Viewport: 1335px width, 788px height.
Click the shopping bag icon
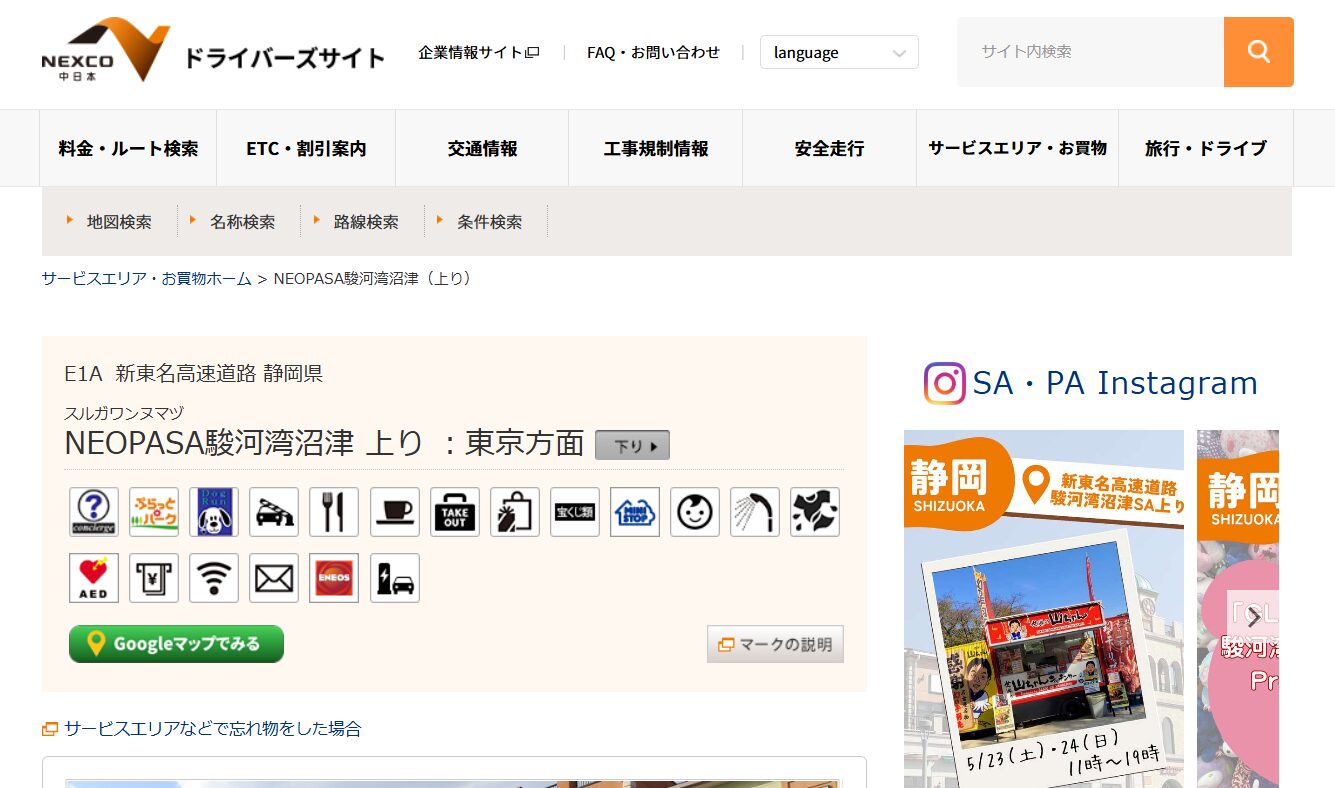click(515, 512)
